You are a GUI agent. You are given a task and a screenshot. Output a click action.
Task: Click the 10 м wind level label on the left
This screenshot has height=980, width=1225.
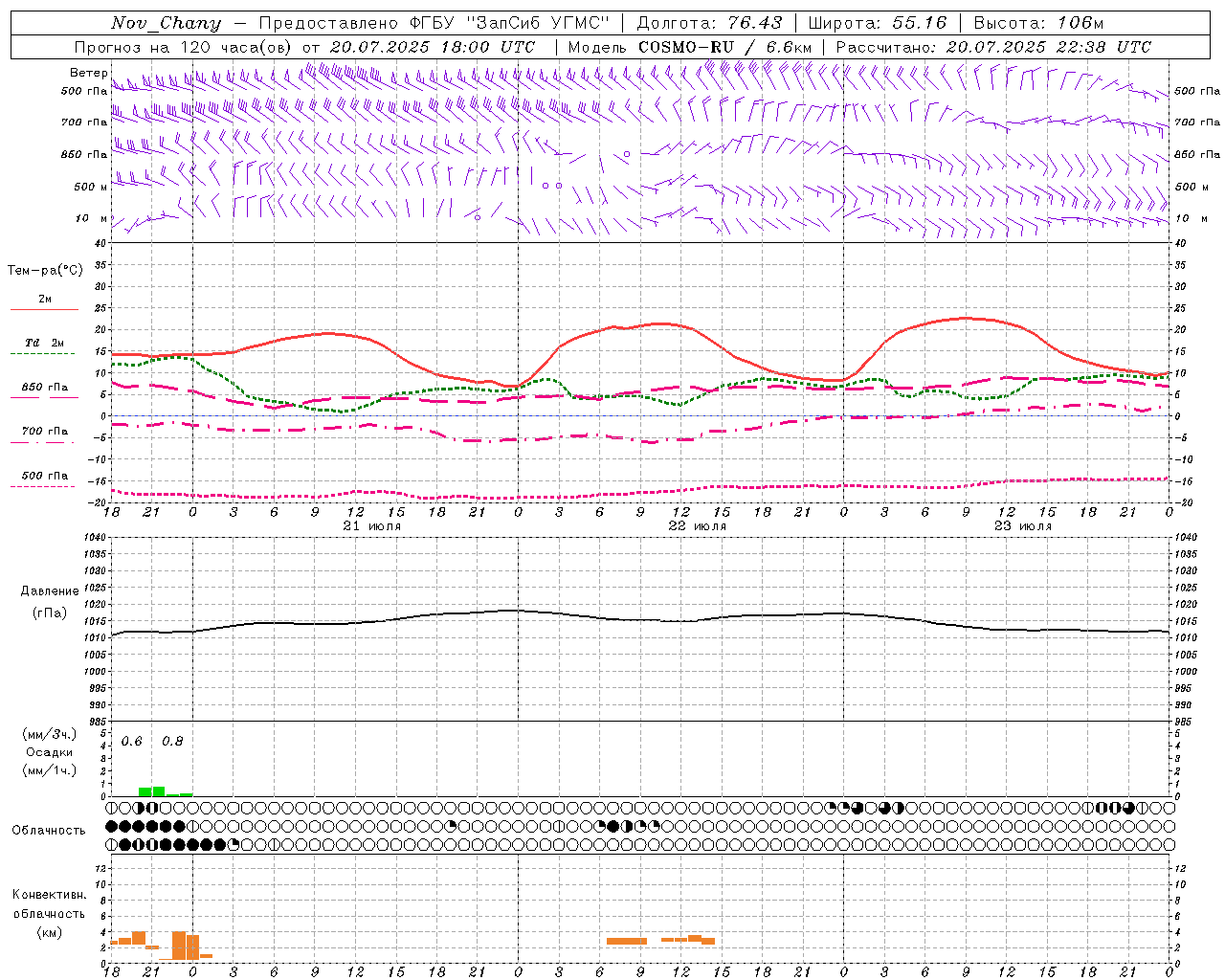91,218
